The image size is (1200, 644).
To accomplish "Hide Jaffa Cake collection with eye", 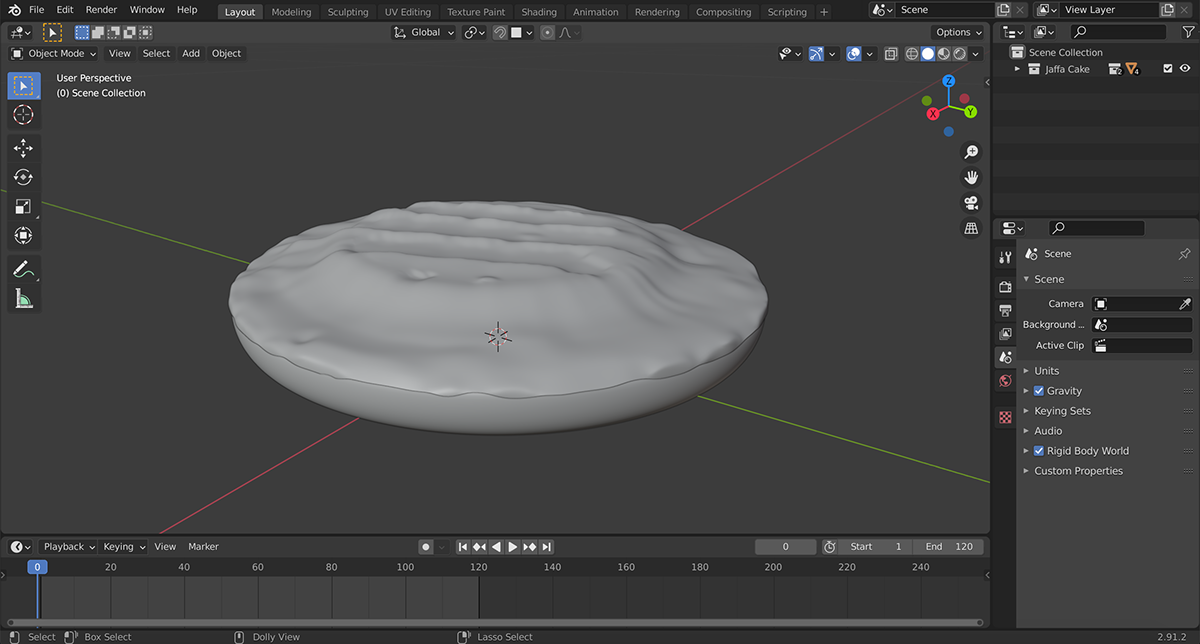I will (x=1186, y=69).
